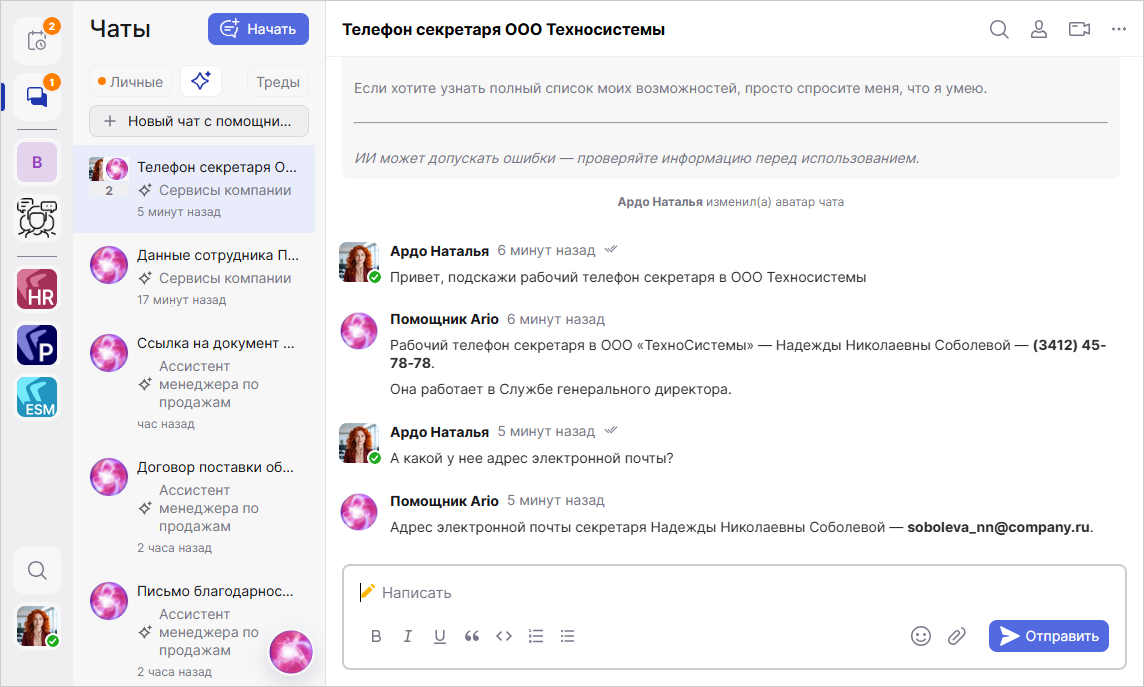Screen dimensions: 1144x687
Task: Open chat participants icon in header
Action: (1039, 29)
